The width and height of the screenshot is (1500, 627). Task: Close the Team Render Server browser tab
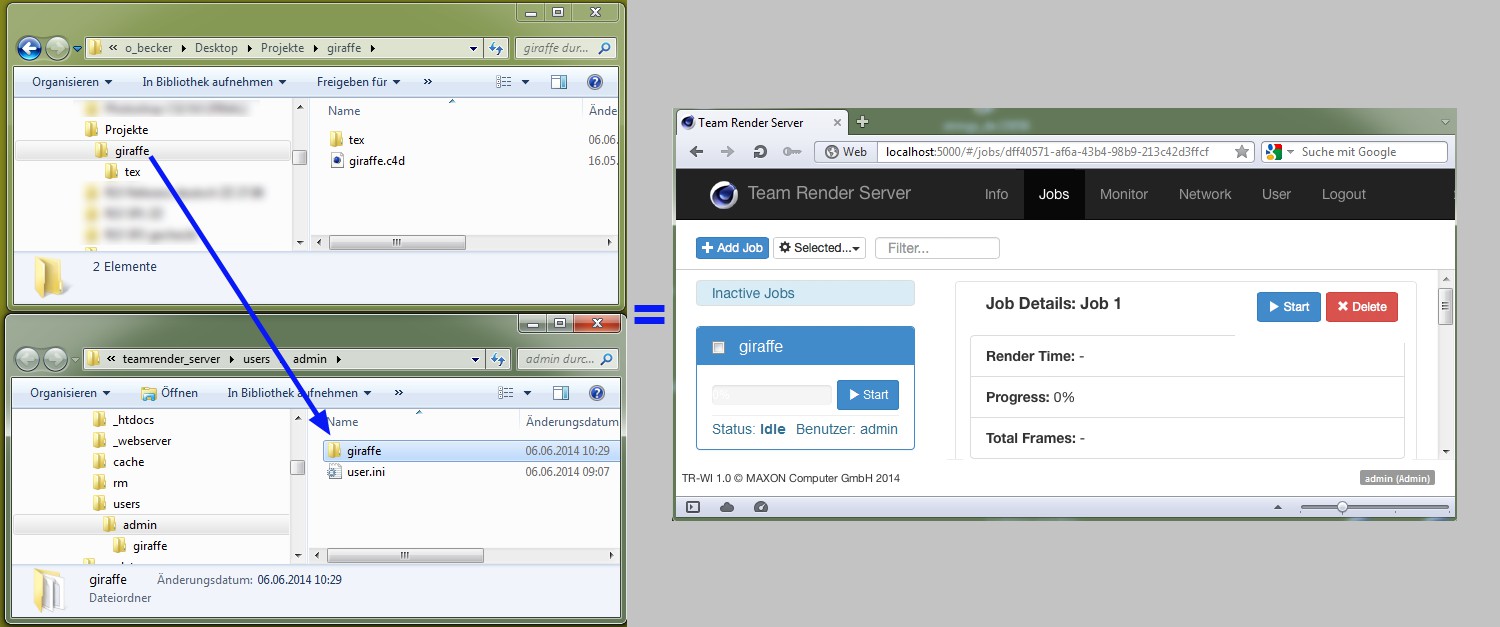tap(838, 122)
